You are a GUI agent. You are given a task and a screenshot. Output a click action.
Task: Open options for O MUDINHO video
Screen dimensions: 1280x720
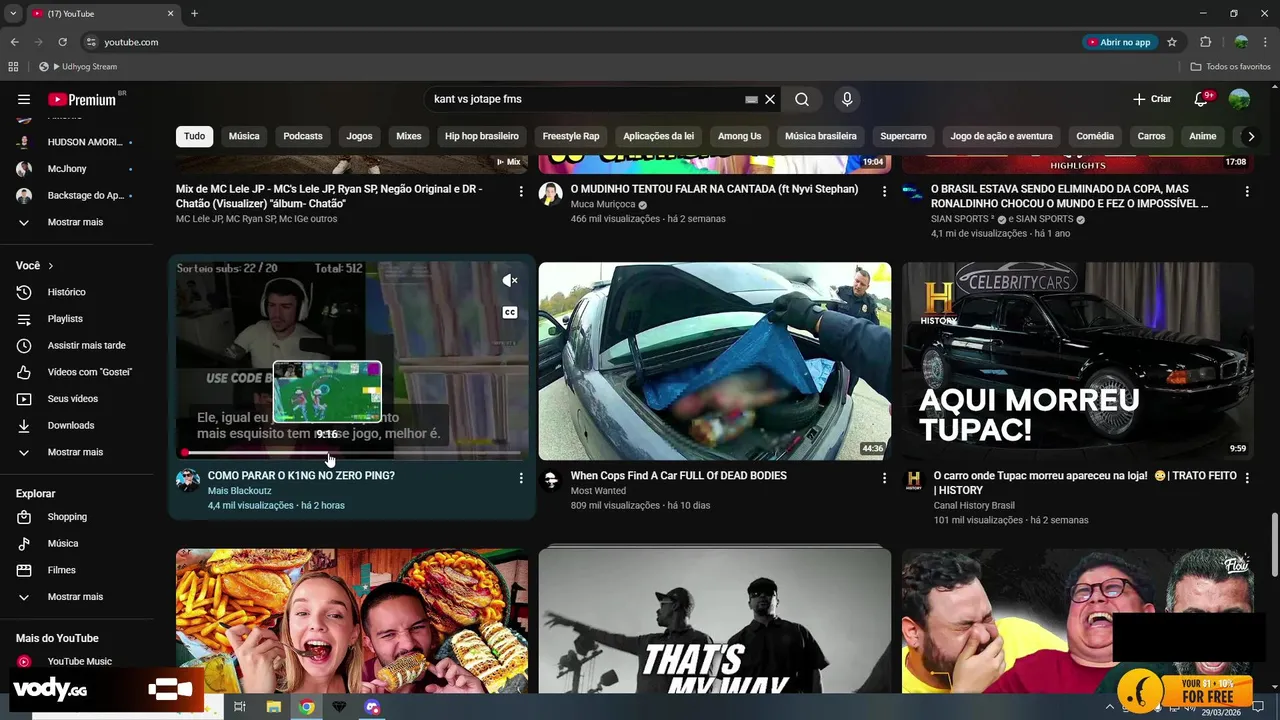pyautogui.click(x=884, y=191)
